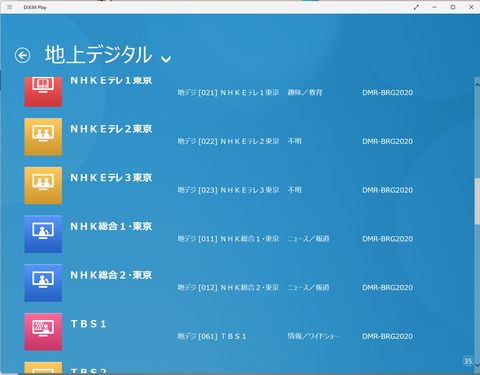The width and height of the screenshot is (480, 375).
Task: Open the yellow NHK Eテレ2東京 channel icon
Action: pyautogui.click(x=43, y=137)
